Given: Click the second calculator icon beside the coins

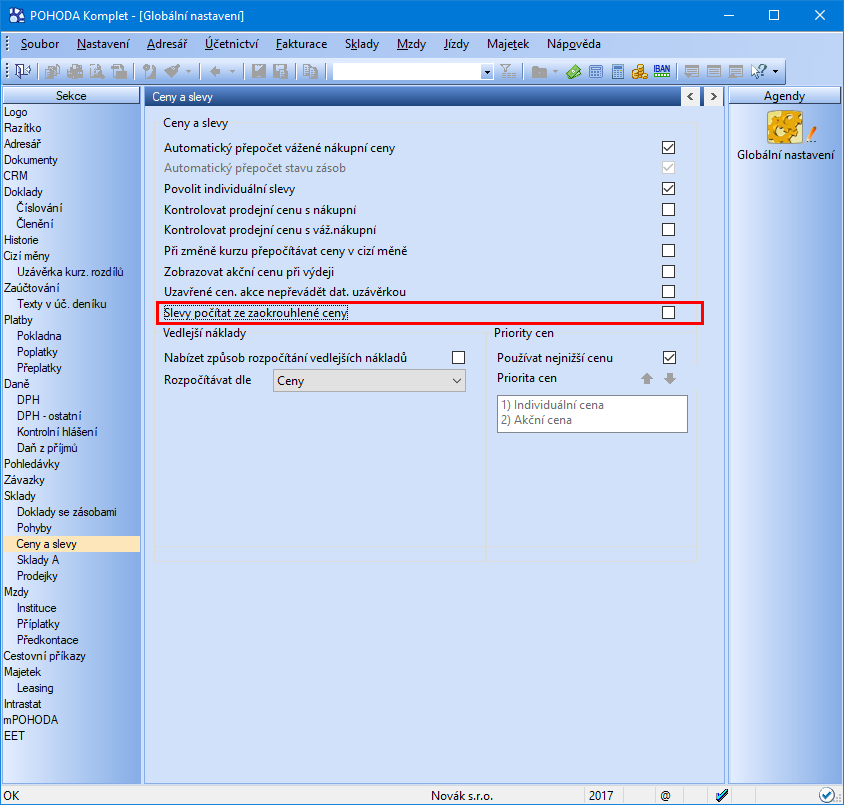Looking at the screenshot, I should [618, 72].
